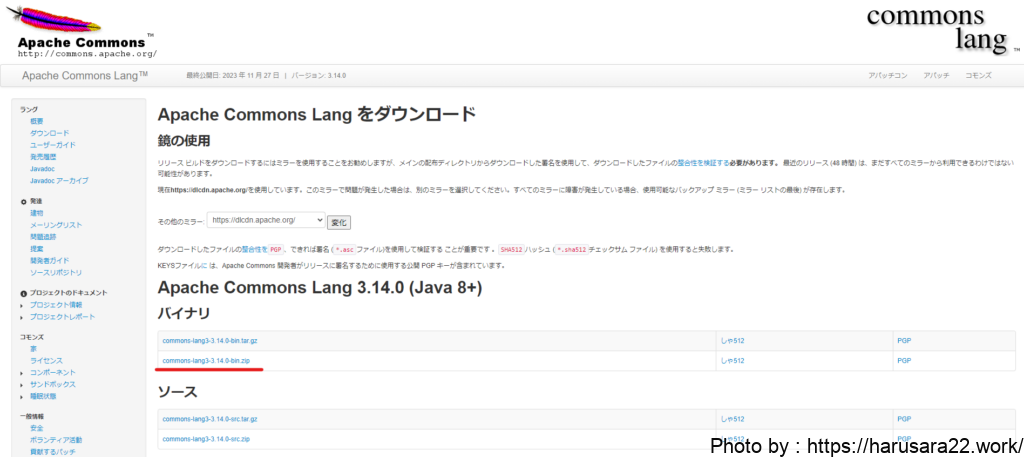Open commons-lang3-3.14.0-src.tar.gz link

[x=209, y=419]
